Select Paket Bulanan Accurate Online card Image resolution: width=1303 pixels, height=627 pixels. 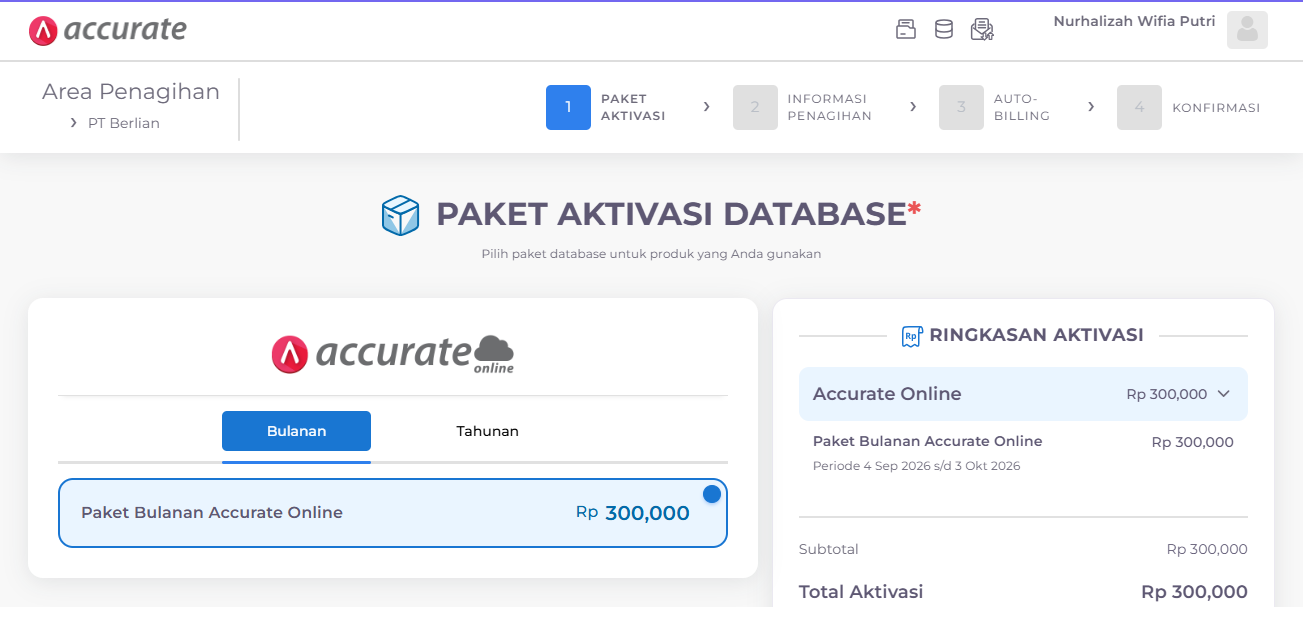tap(393, 513)
